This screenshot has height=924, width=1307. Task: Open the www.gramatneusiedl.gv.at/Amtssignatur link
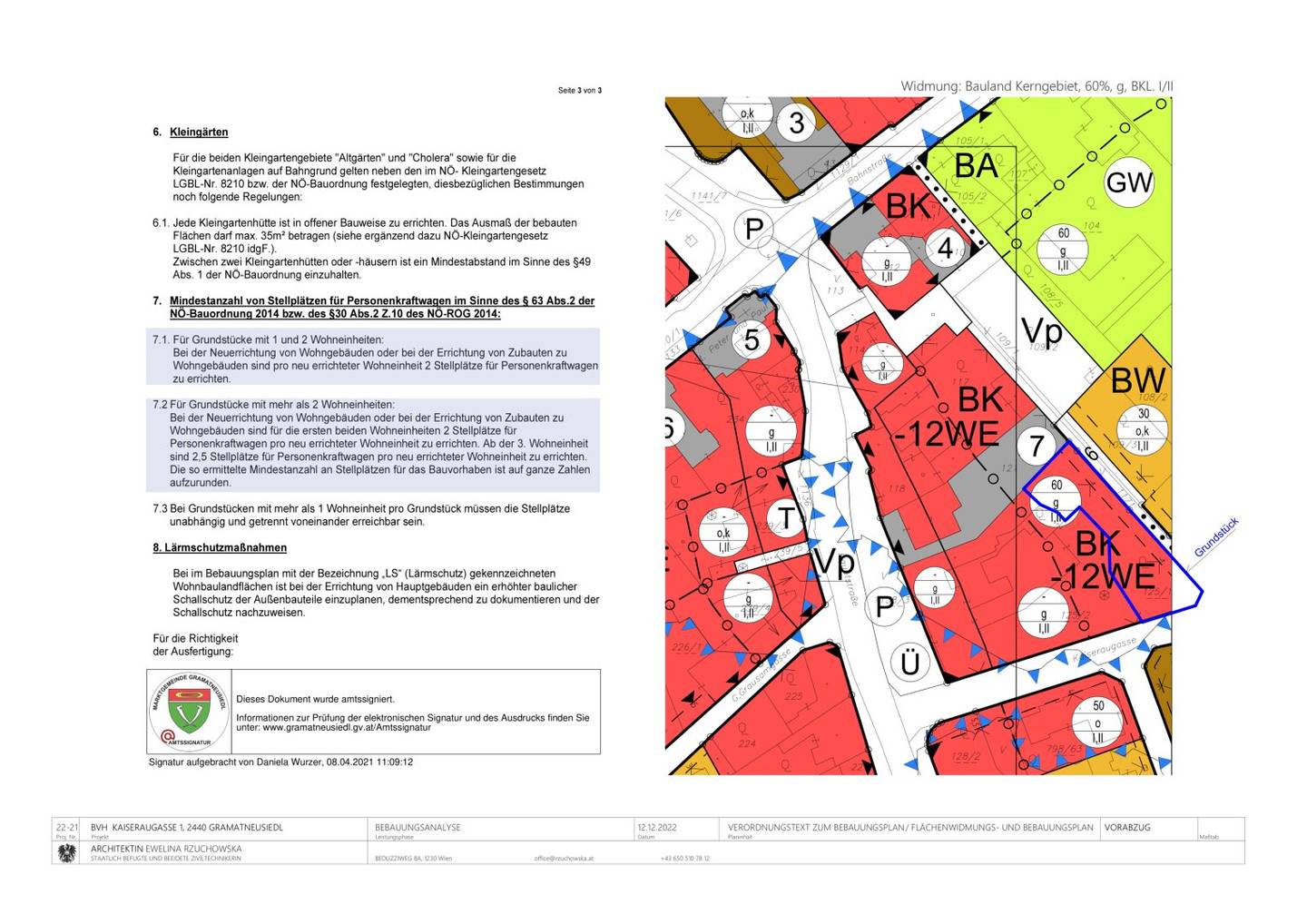click(347, 727)
